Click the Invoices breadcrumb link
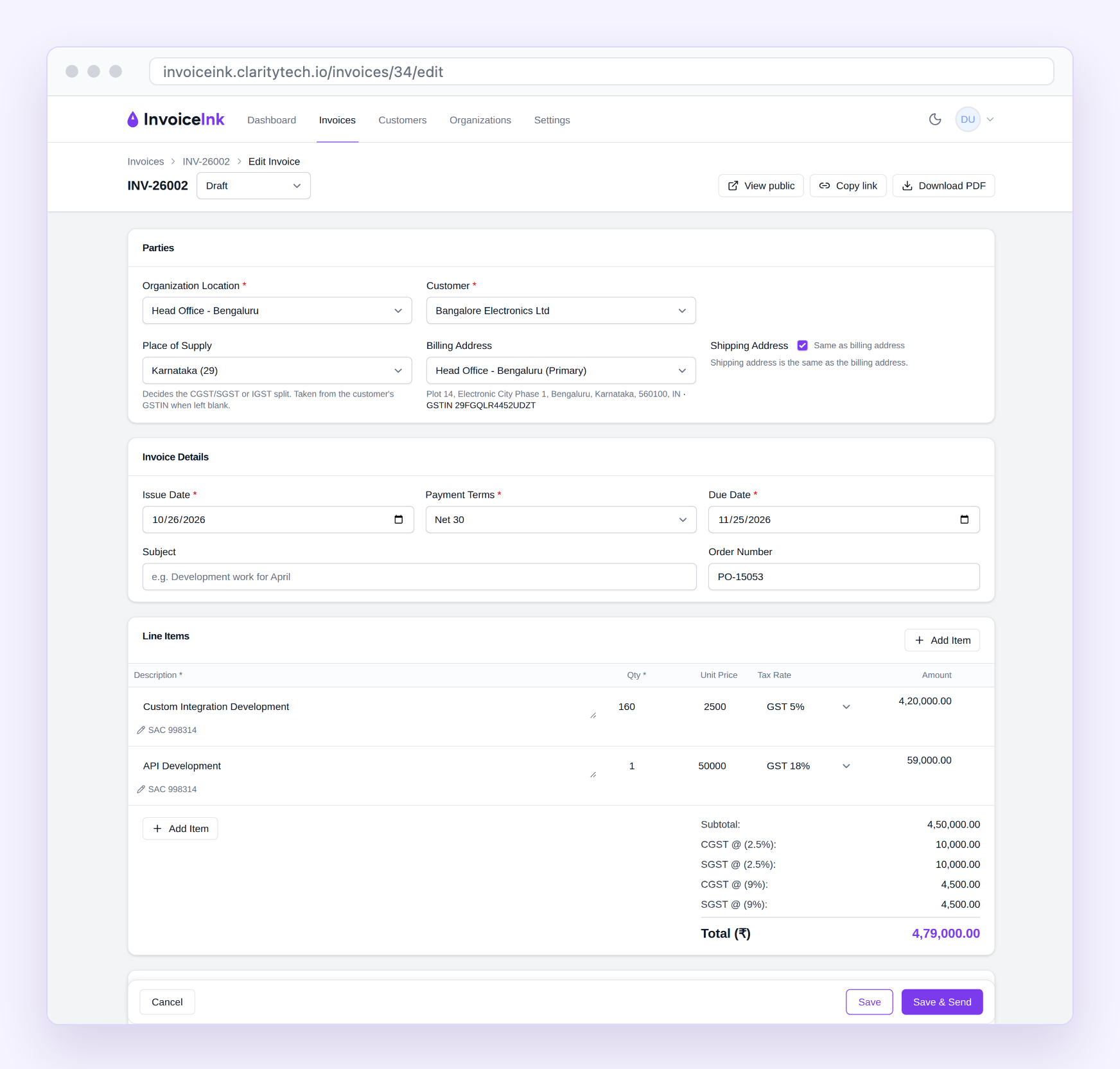1120x1069 pixels. click(145, 161)
